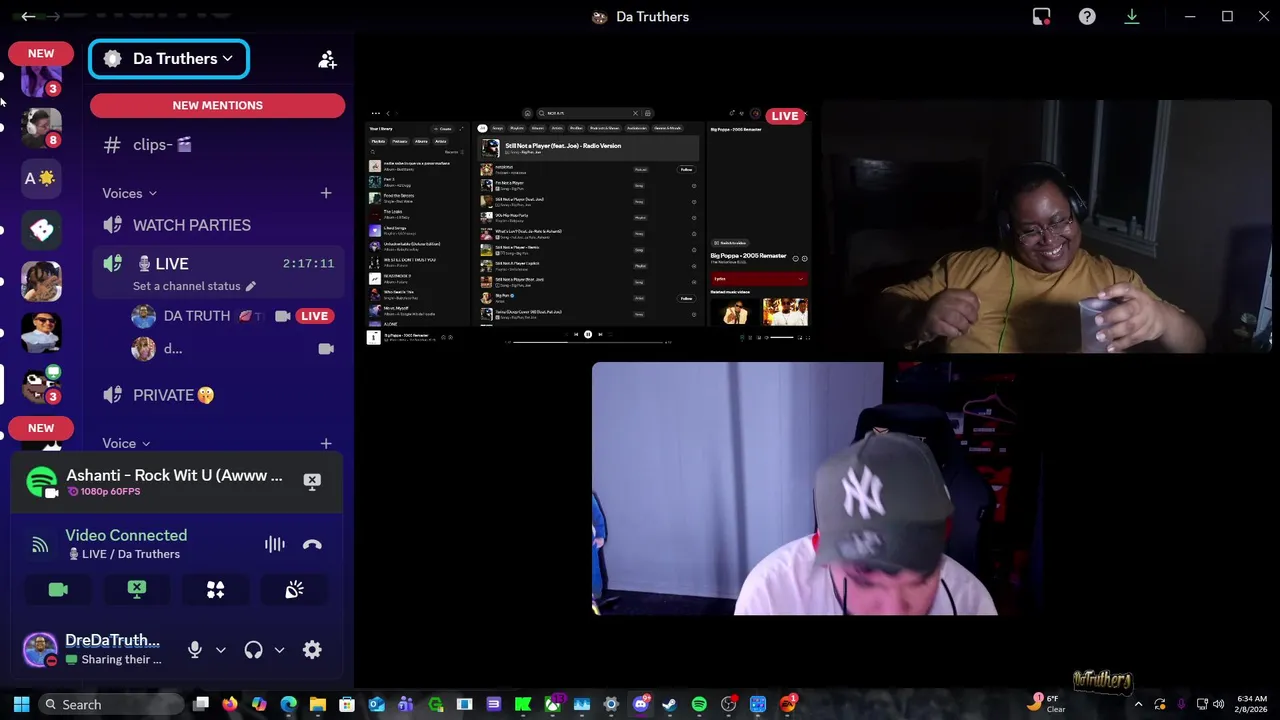Open microphone input options chevron
Screen dimensions: 1280x720
pyautogui.click(x=221, y=650)
